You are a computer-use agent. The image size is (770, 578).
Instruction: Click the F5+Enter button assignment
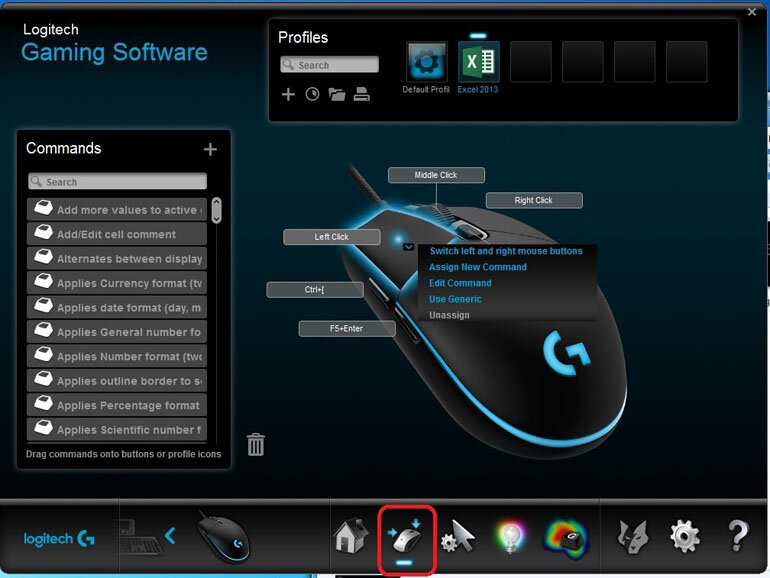347,329
